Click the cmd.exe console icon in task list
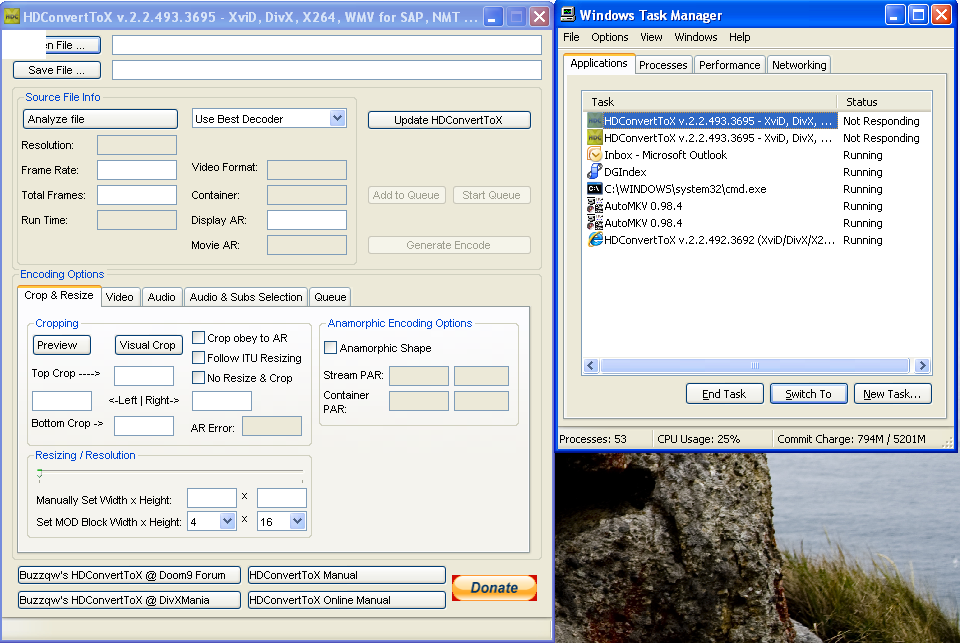The width and height of the screenshot is (960, 643). (x=594, y=189)
